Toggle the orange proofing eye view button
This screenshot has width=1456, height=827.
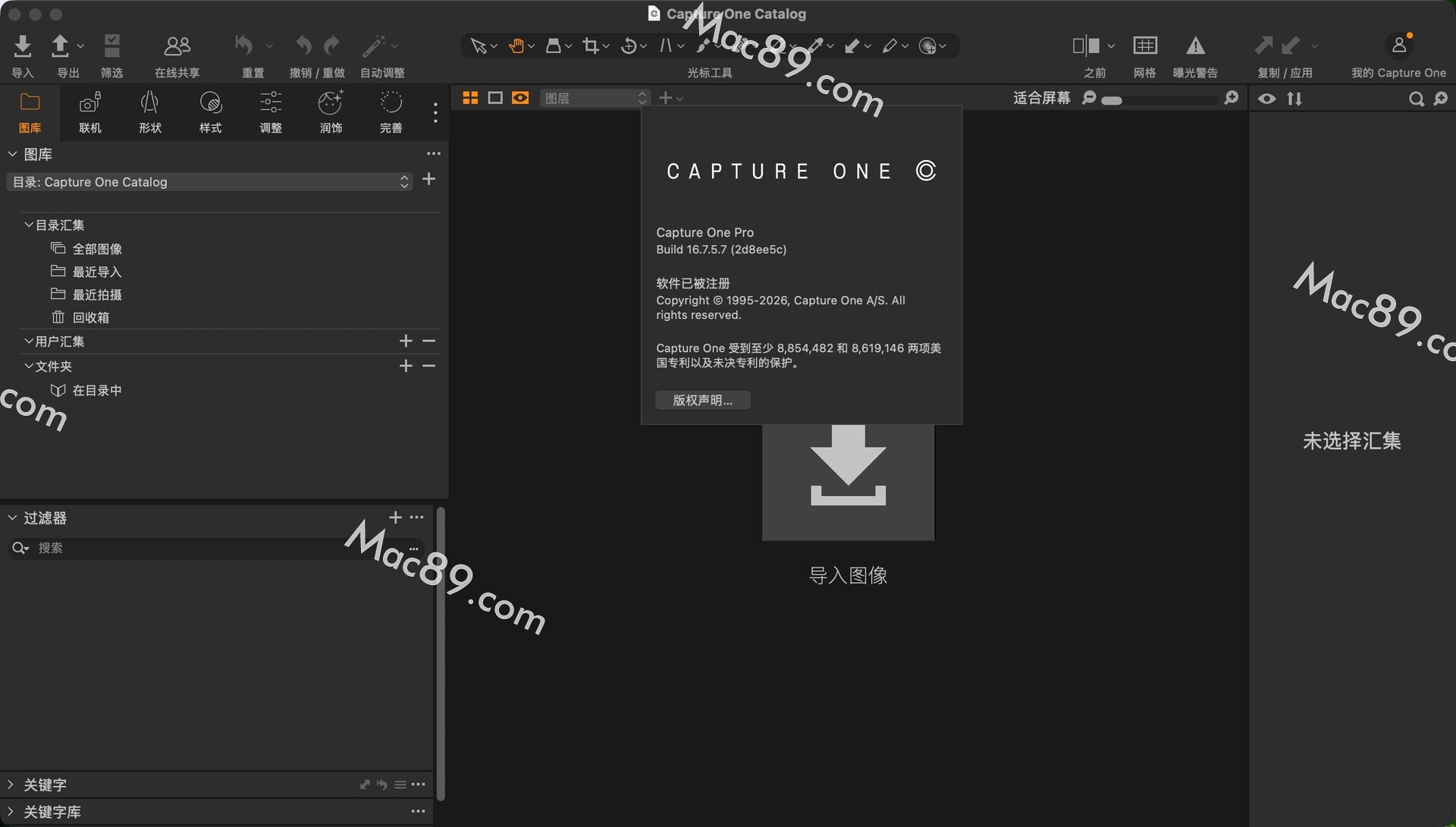tap(520, 98)
